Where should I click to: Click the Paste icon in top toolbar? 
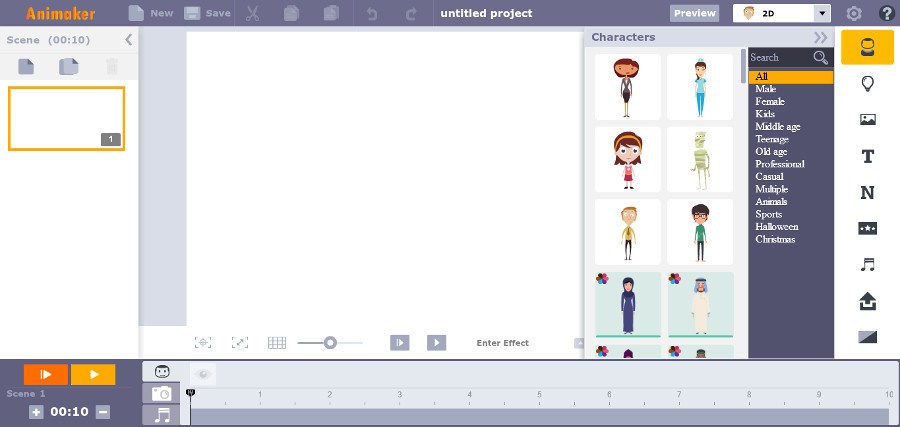(x=331, y=13)
